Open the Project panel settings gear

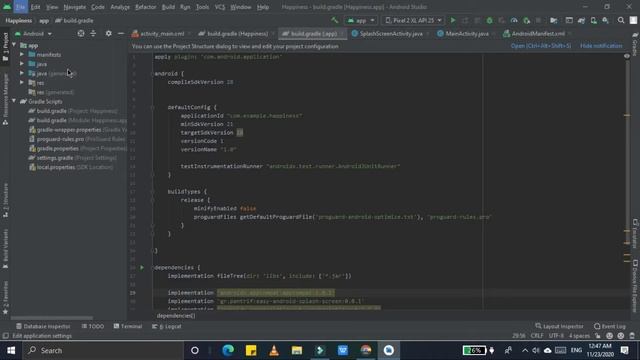pyautogui.click(x=108, y=33)
